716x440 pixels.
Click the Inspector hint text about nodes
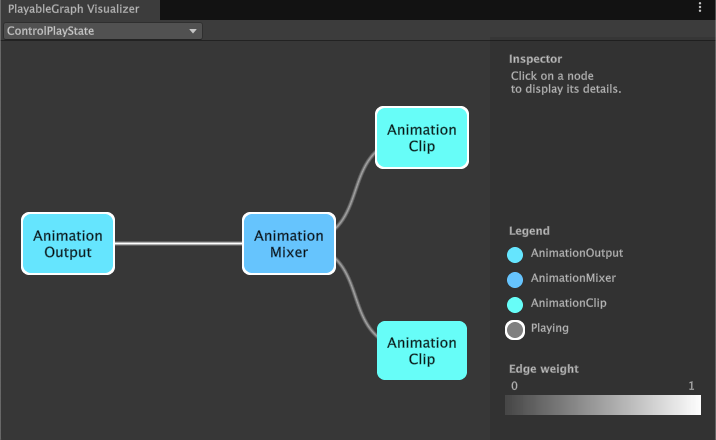(x=566, y=82)
